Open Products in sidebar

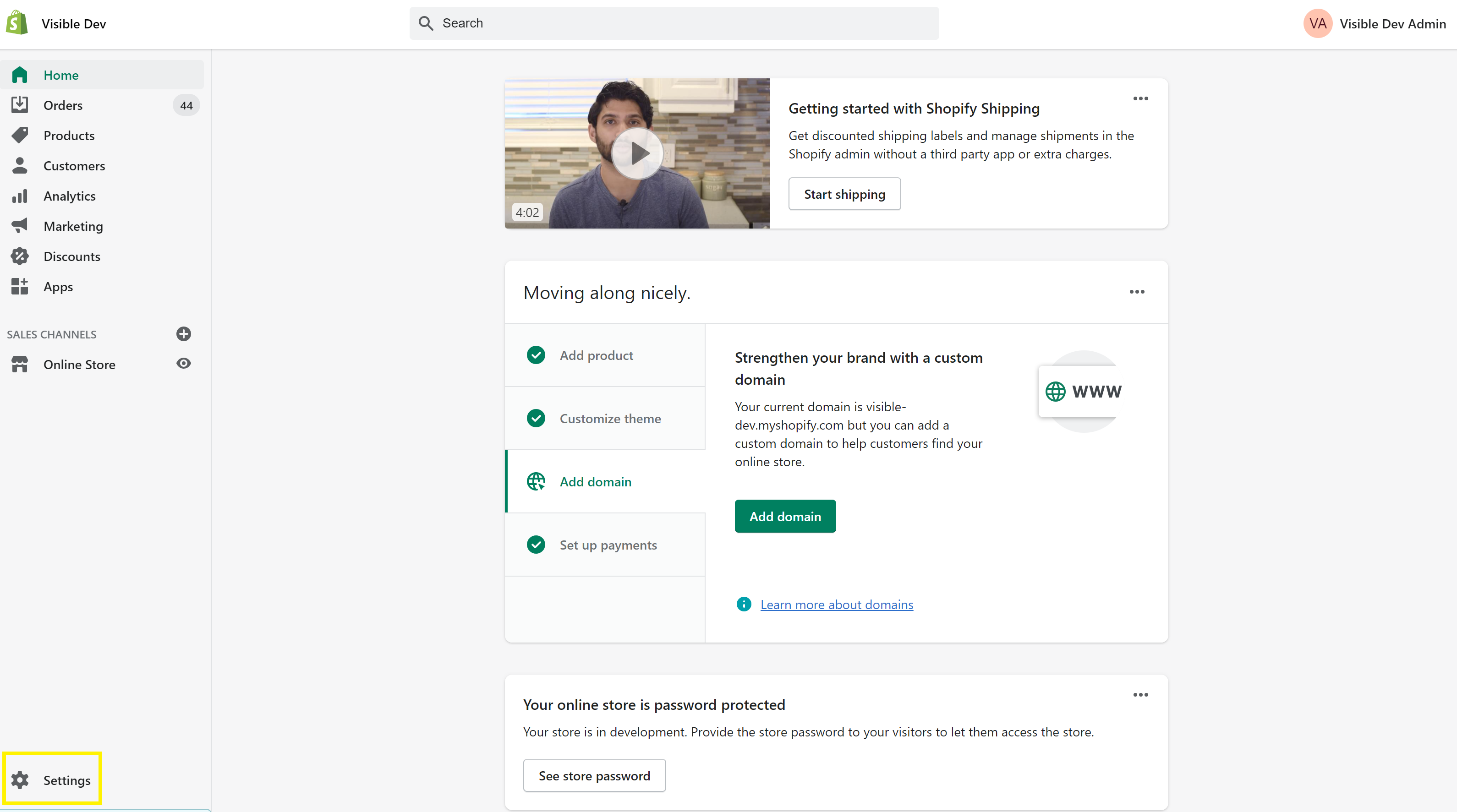102,135
